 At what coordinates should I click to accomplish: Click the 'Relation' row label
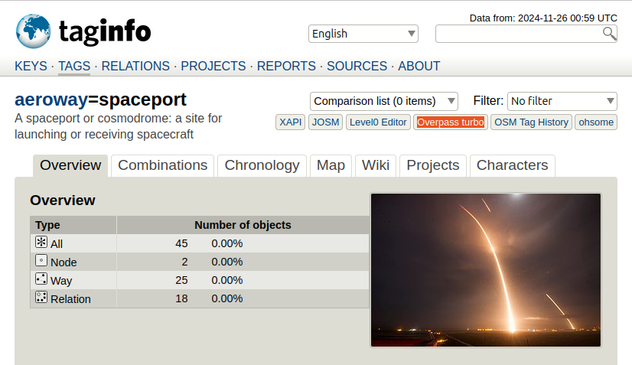click(71, 299)
